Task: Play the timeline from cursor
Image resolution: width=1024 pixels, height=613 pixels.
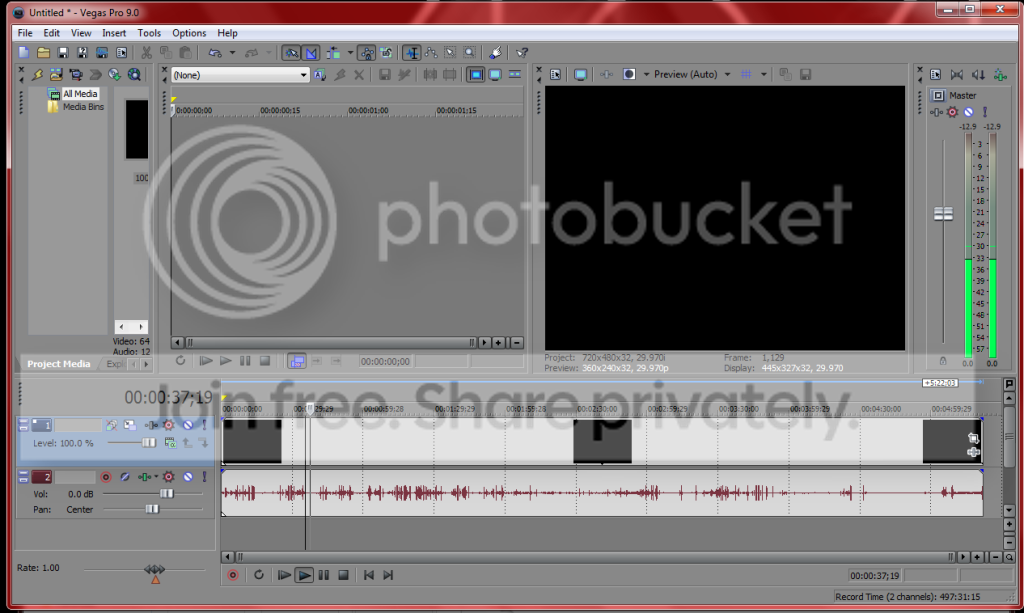Action: [x=304, y=575]
